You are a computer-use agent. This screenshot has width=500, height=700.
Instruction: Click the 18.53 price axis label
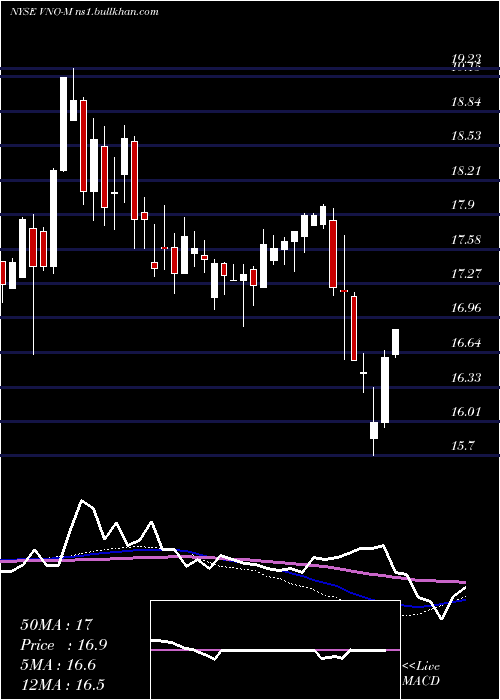[x=466, y=136]
